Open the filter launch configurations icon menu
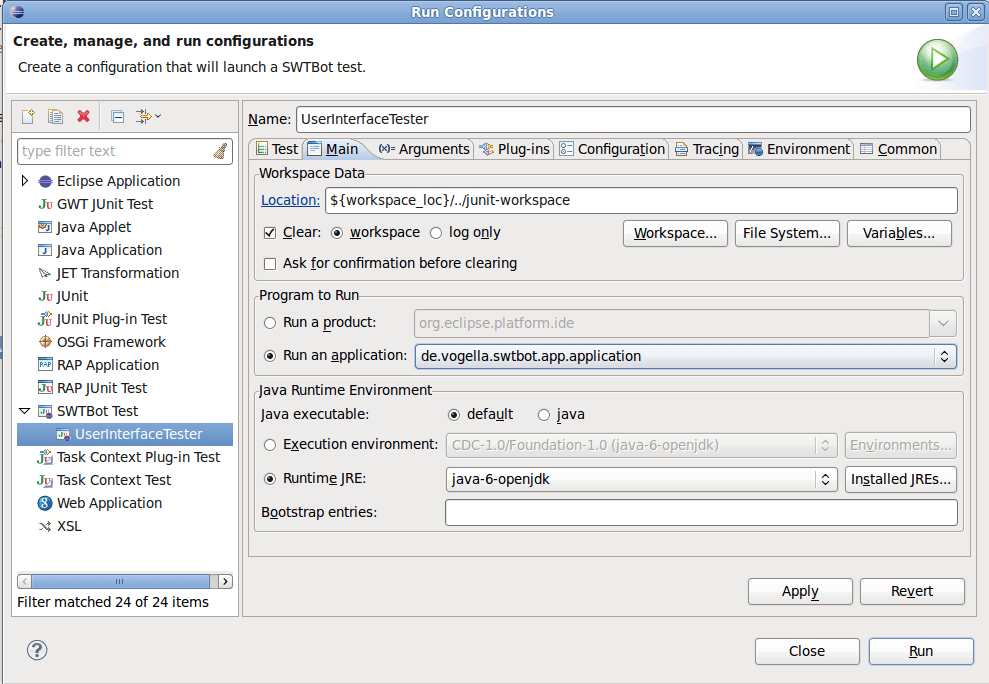 [149, 116]
